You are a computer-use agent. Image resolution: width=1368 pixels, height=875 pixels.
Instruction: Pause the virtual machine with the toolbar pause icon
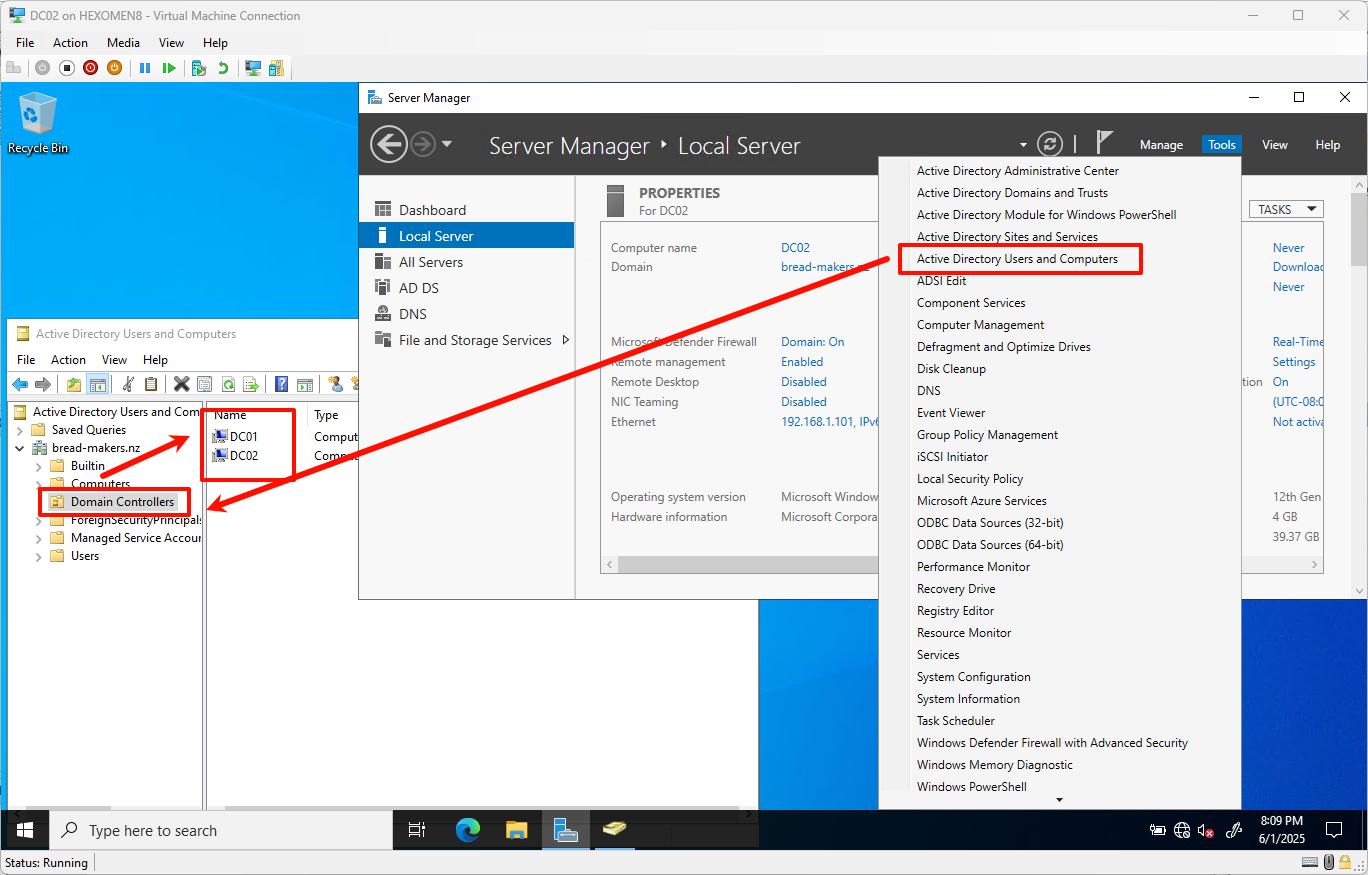(145, 68)
